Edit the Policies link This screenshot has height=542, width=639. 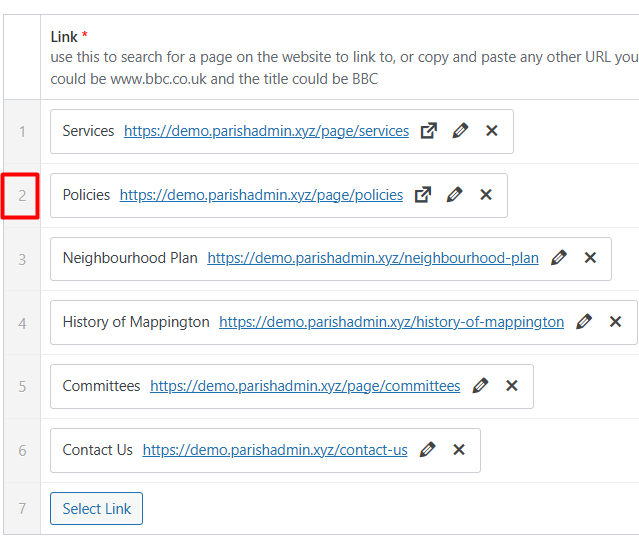click(x=454, y=195)
